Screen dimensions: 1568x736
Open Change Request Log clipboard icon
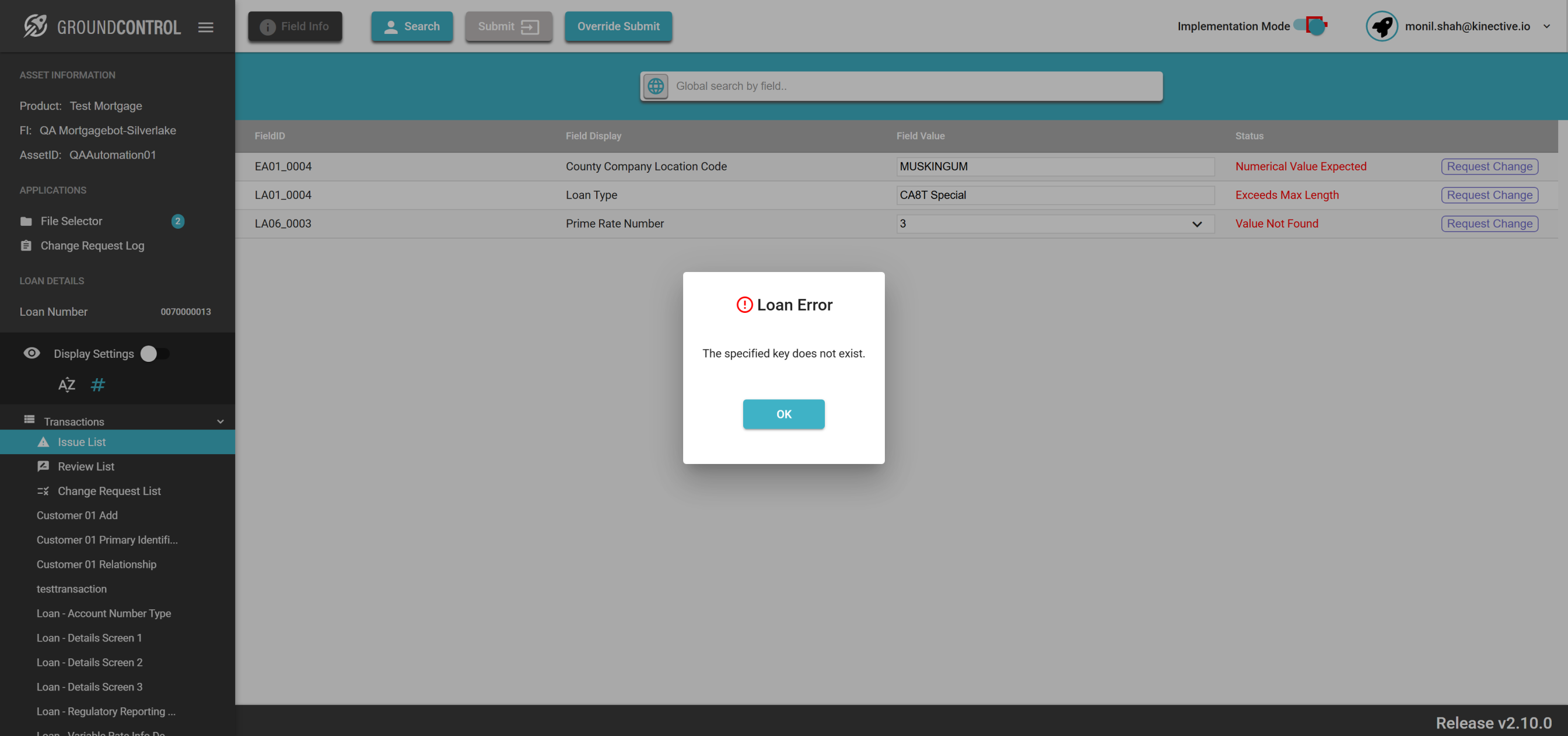(x=26, y=246)
